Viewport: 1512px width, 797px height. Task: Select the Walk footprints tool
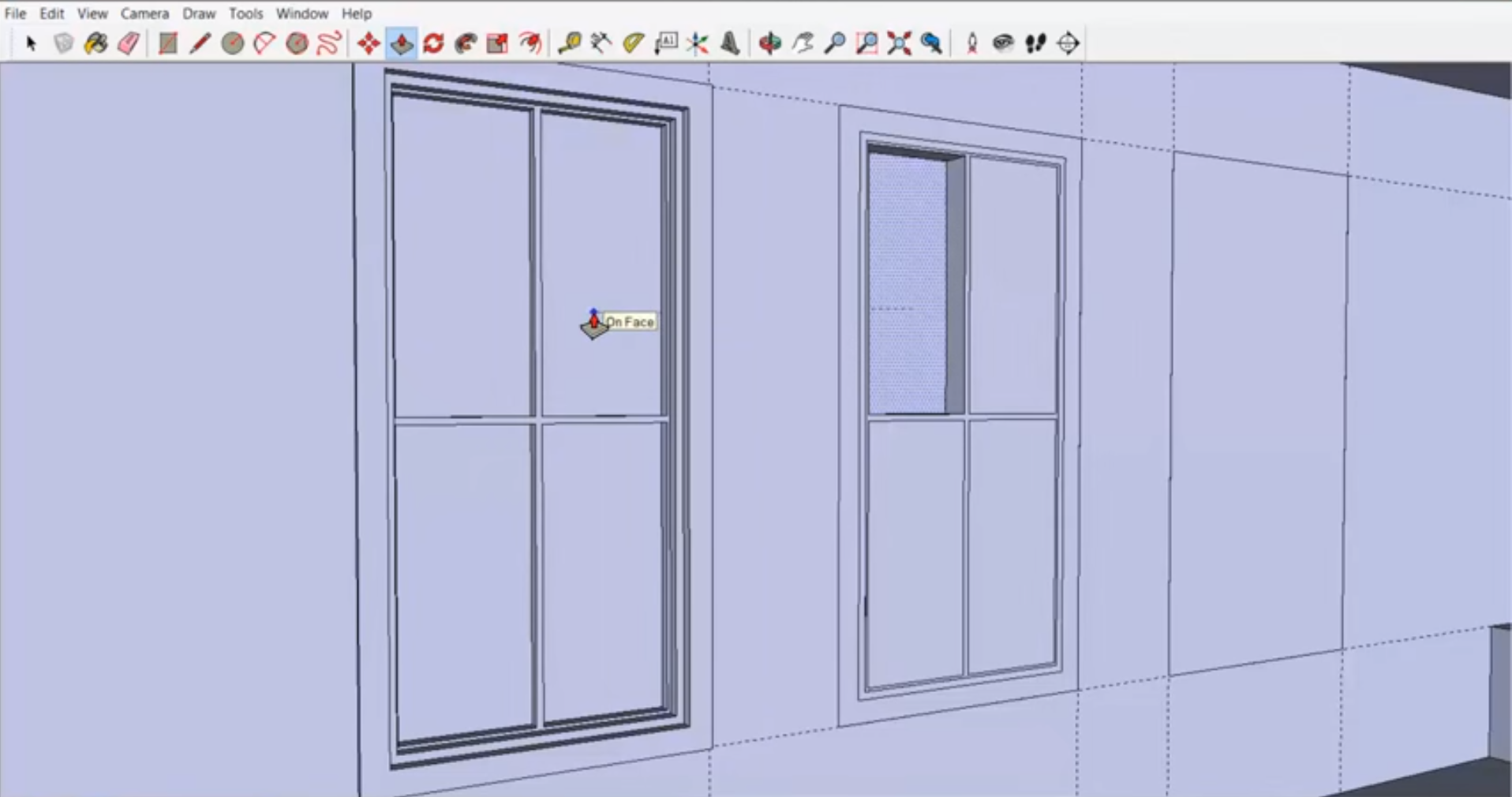pyautogui.click(x=1035, y=43)
